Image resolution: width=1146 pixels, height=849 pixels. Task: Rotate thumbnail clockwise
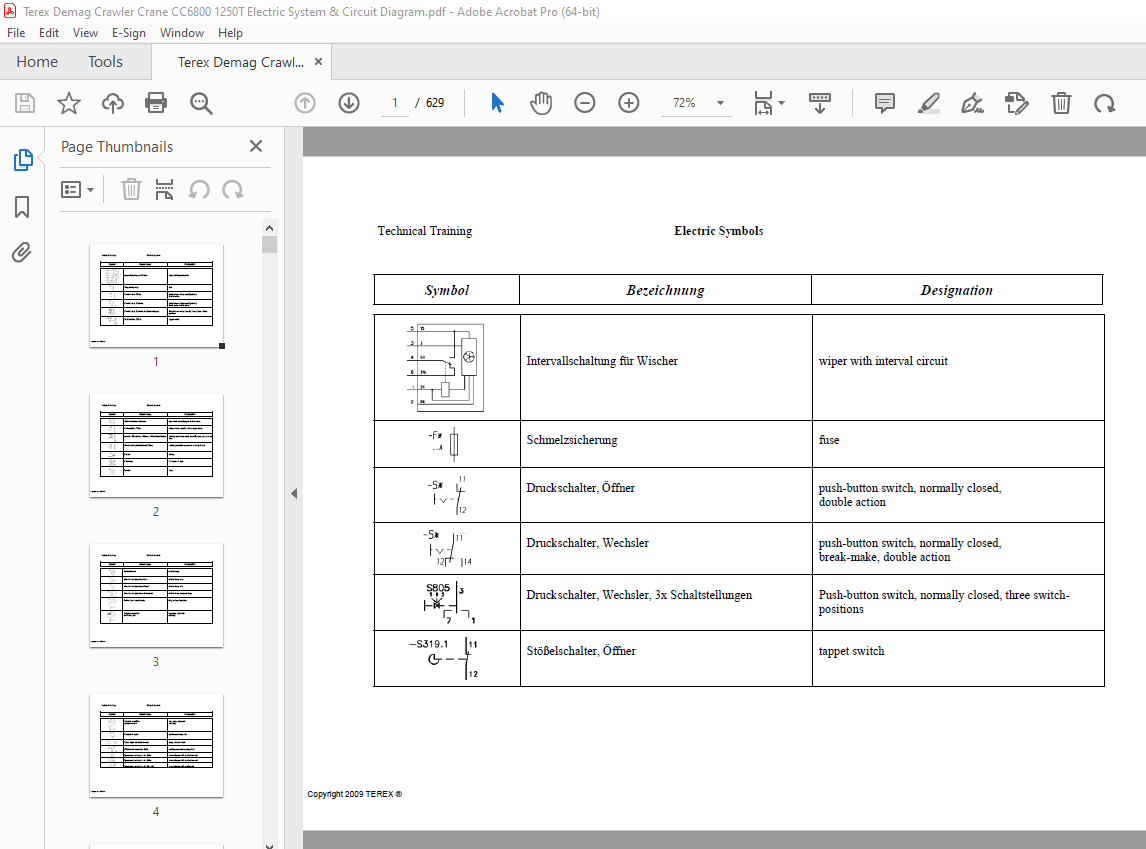click(233, 190)
